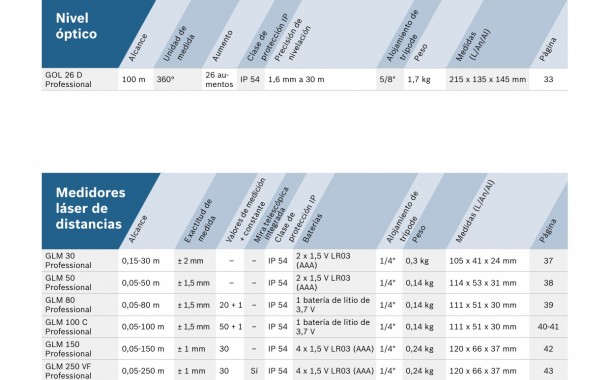This screenshot has height=380, width=610.
Task: Select the '50 + 1' measurement values cell
Action: click(231, 327)
